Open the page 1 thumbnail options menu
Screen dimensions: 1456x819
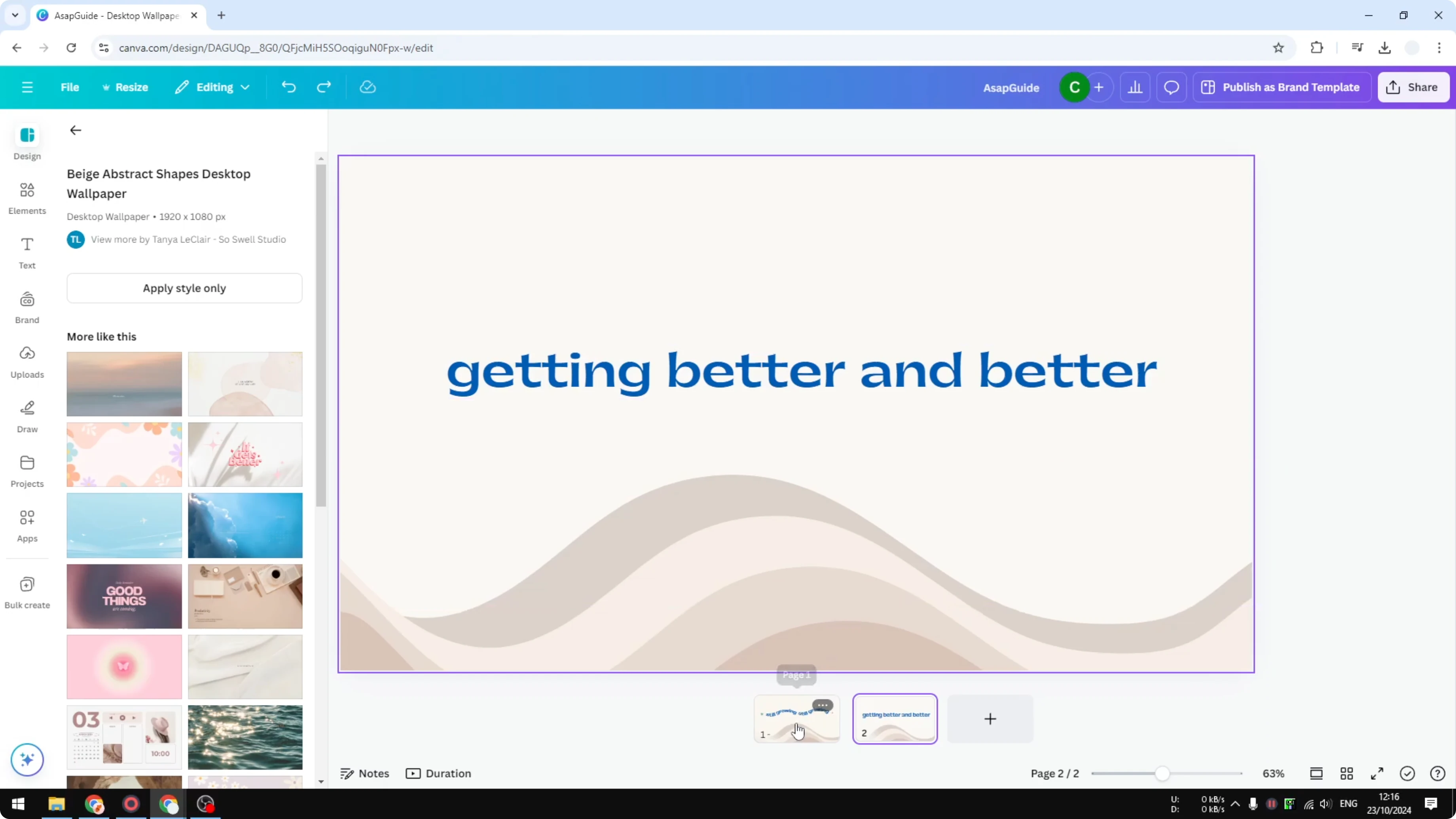(x=823, y=705)
